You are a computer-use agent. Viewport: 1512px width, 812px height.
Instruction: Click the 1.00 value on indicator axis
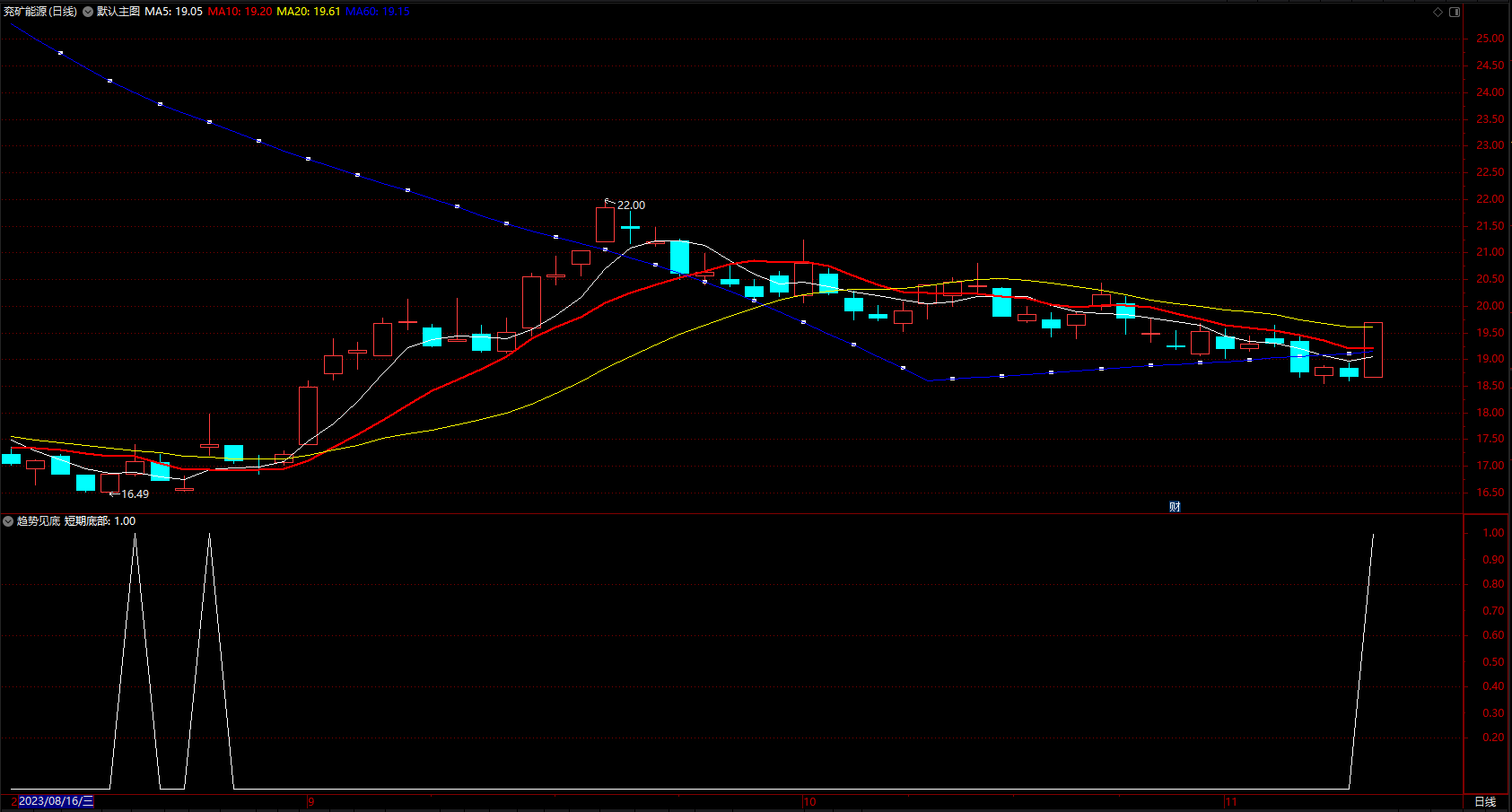[x=1493, y=533]
